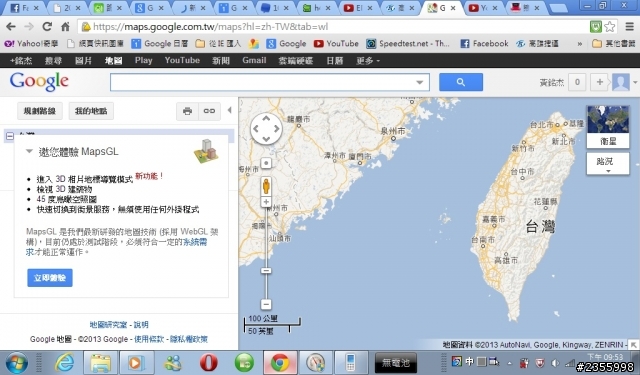This screenshot has width=640, height=375.
Task: Open 日曆 calendar in black bar
Action: (x=335, y=60)
